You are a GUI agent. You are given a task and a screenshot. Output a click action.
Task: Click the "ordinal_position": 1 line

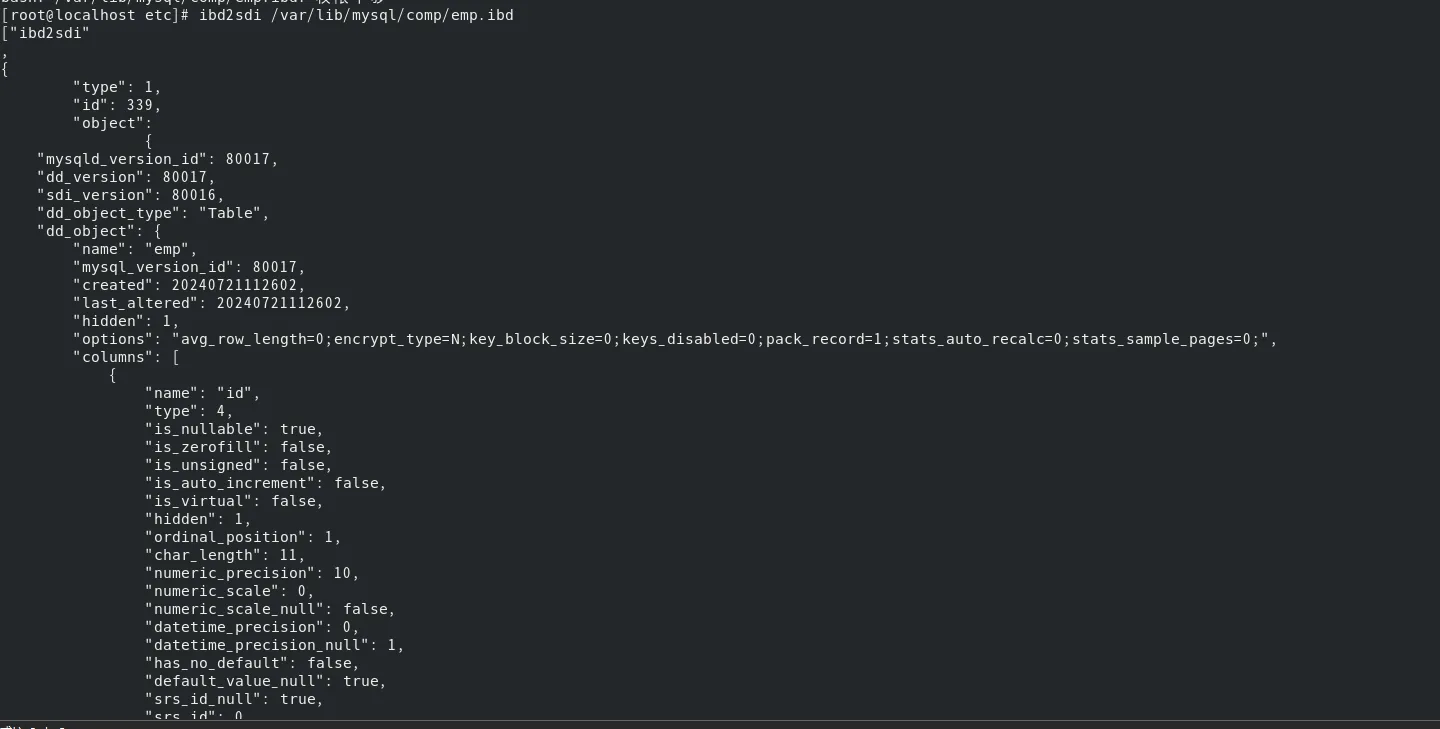[x=244, y=537]
